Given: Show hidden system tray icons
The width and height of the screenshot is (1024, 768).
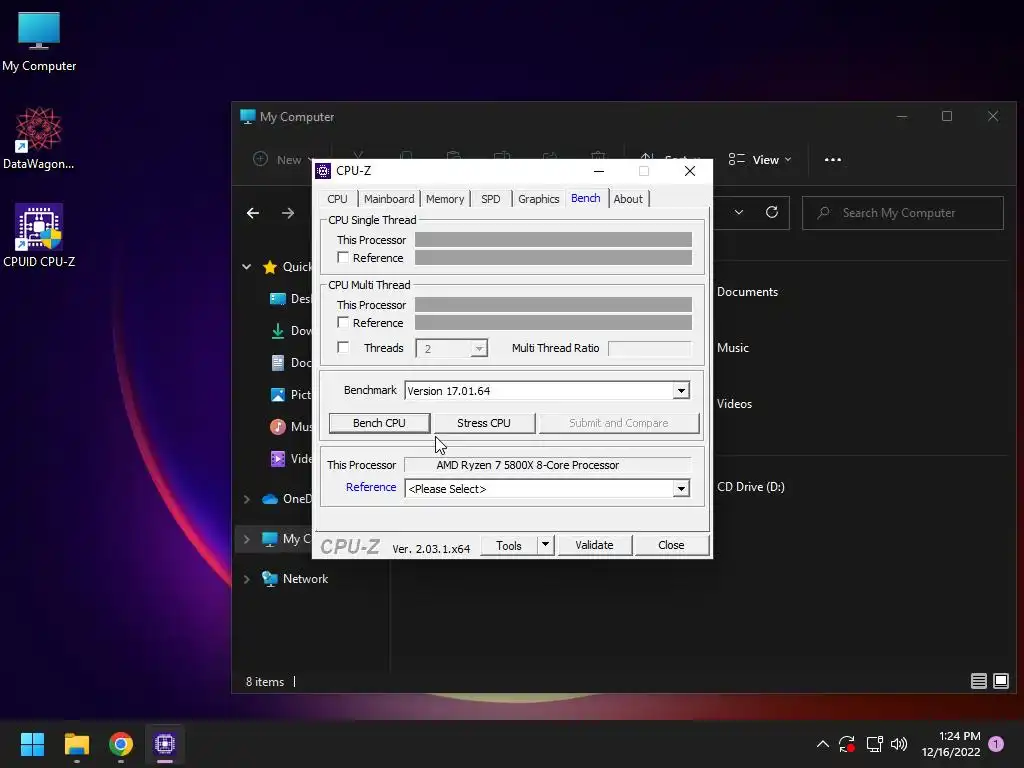Looking at the screenshot, I should 823,744.
